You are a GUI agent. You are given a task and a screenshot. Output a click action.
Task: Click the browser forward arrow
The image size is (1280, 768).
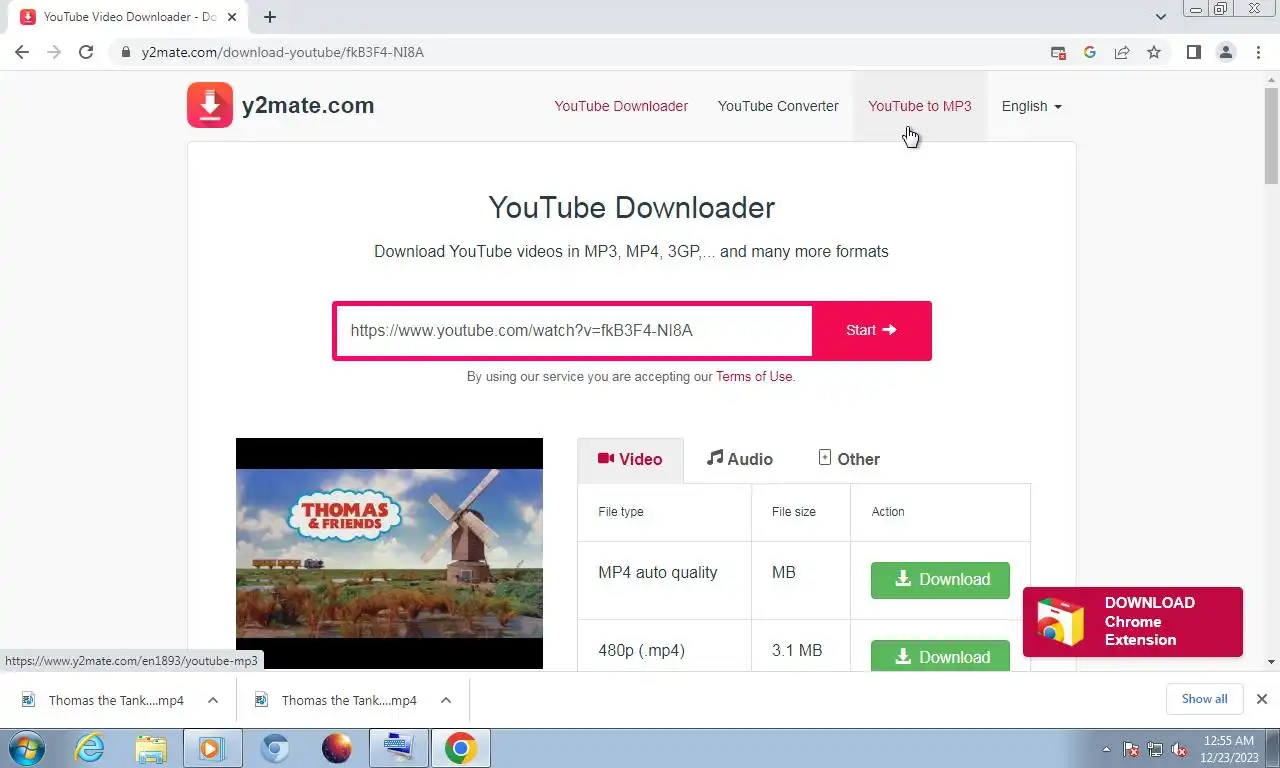pos(54,52)
